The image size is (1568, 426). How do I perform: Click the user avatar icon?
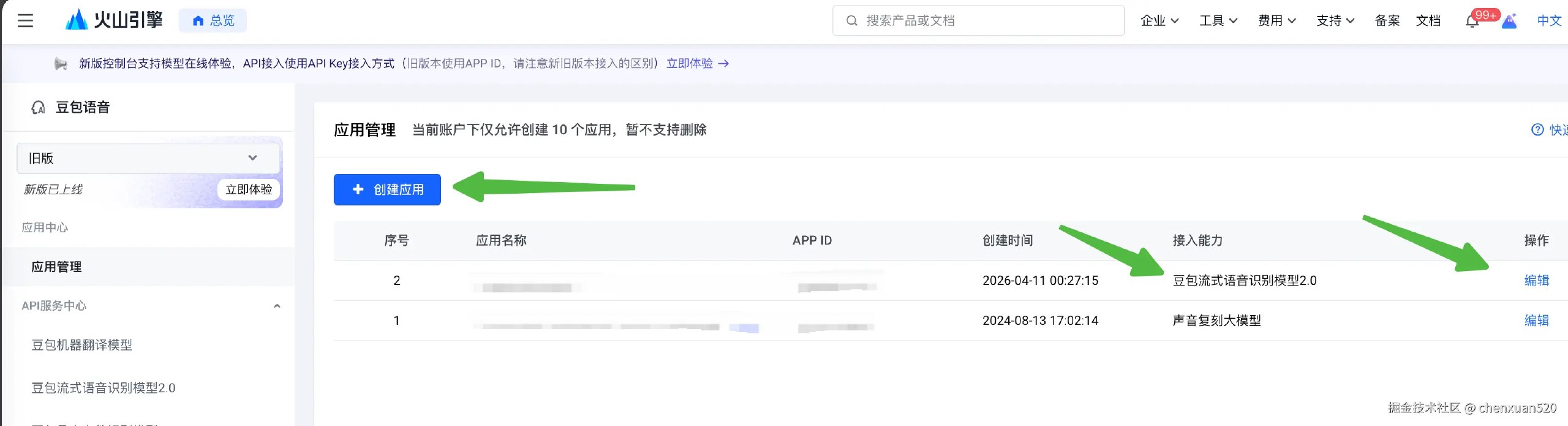coord(1510,21)
